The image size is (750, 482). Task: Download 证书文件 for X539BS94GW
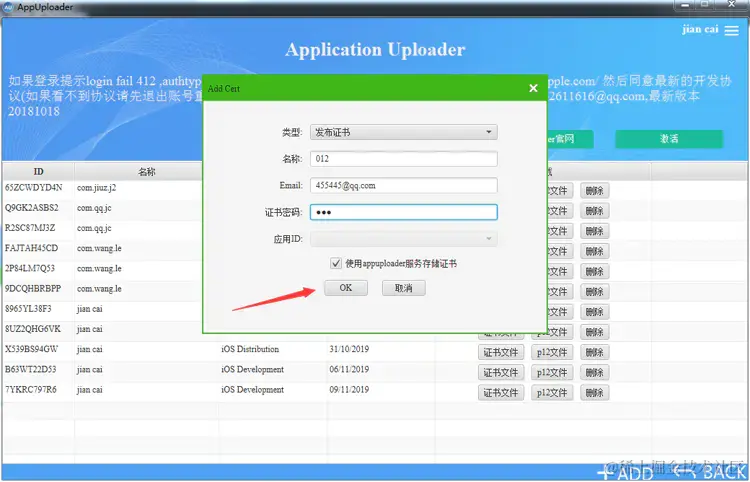(x=501, y=352)
